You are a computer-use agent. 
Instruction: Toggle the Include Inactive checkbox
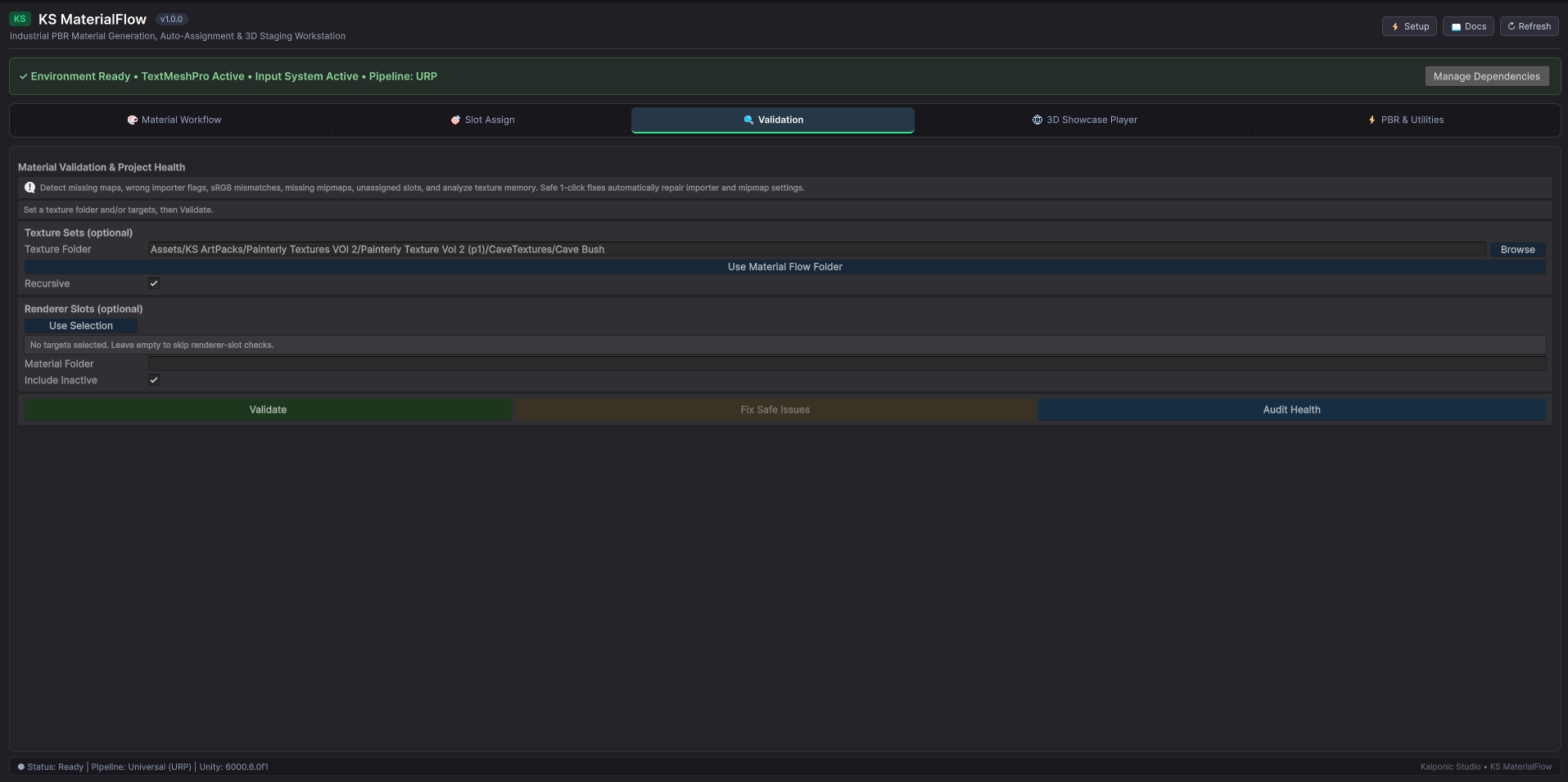coord(154,380)
